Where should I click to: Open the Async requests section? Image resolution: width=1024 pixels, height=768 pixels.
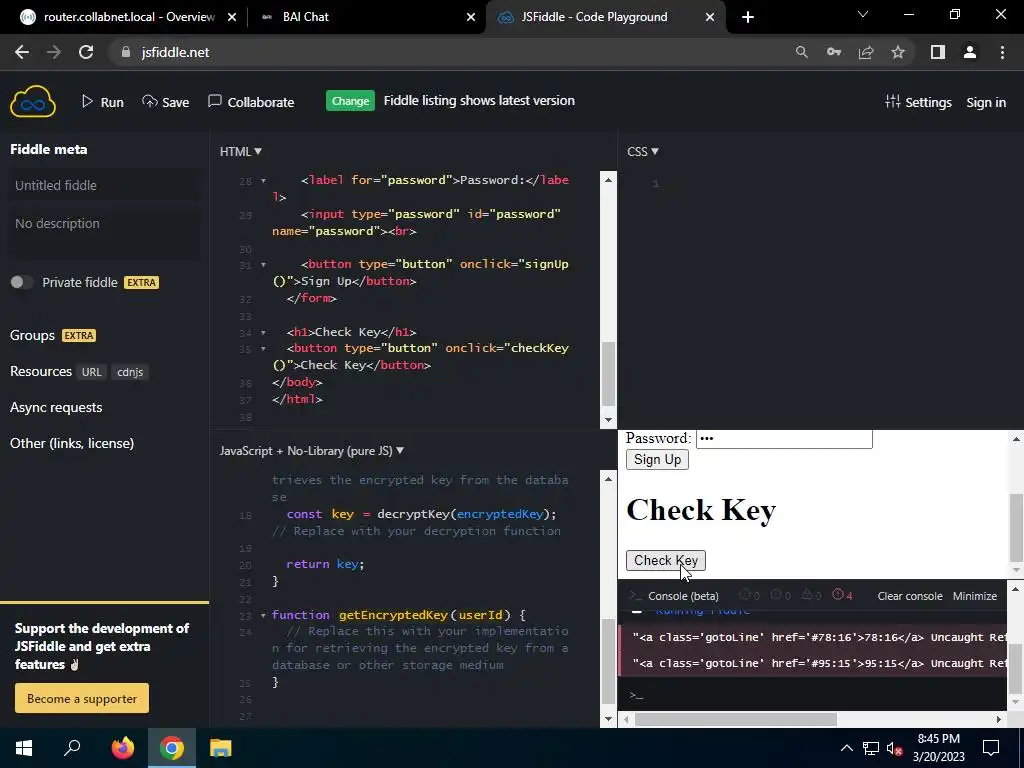click(x=56, y=407)
